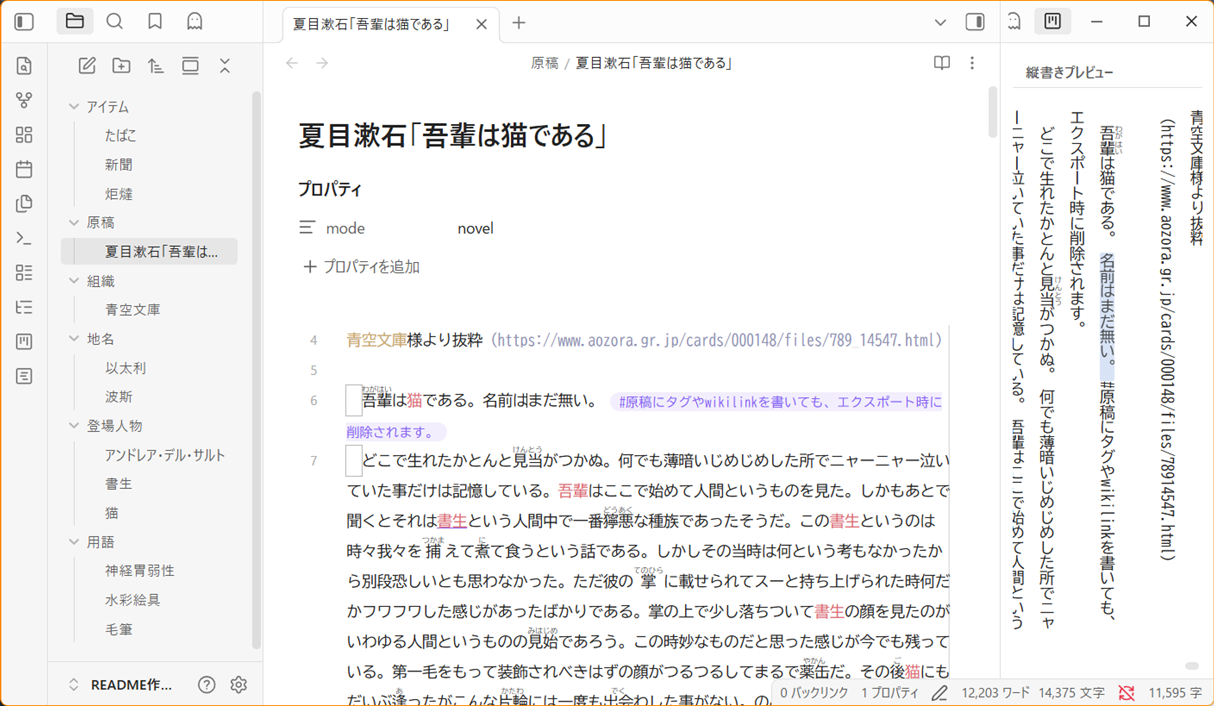Open the 青空文庫 note in file tree
Screen dimensions: 1214x706
coord(133,310)
